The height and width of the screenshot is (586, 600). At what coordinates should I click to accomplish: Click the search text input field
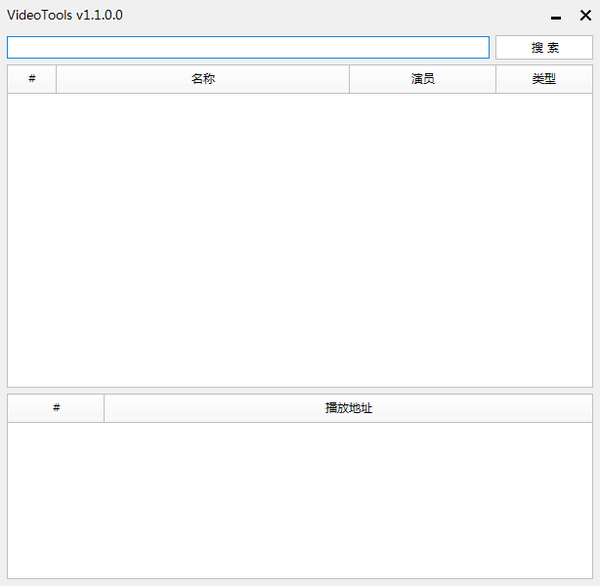pos(248,48)
